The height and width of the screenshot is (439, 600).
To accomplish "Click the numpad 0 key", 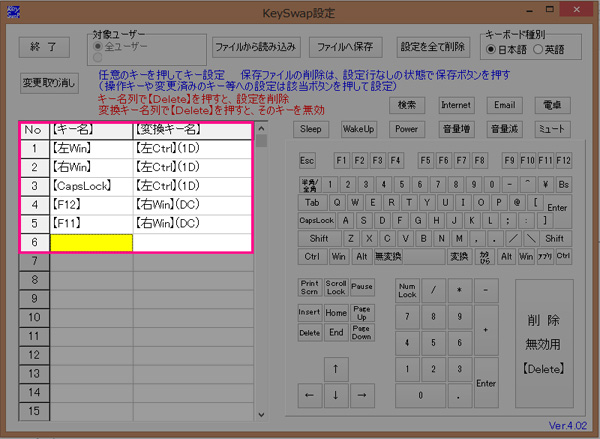I will (420, 396).
